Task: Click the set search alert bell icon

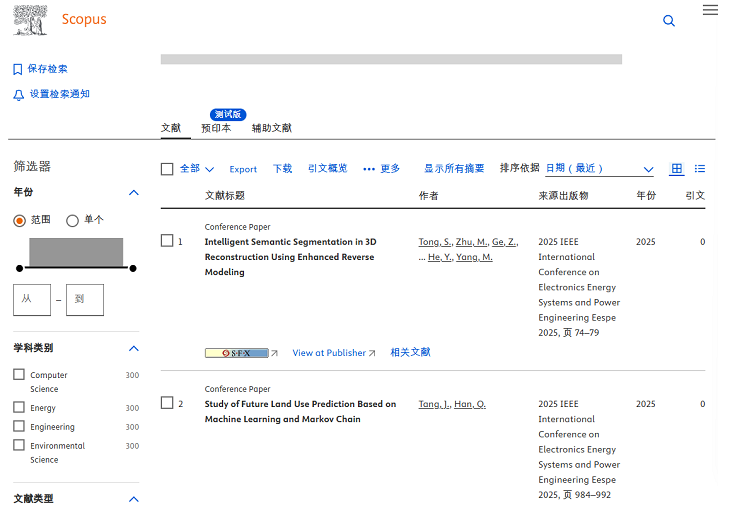Action: (17, 94)
